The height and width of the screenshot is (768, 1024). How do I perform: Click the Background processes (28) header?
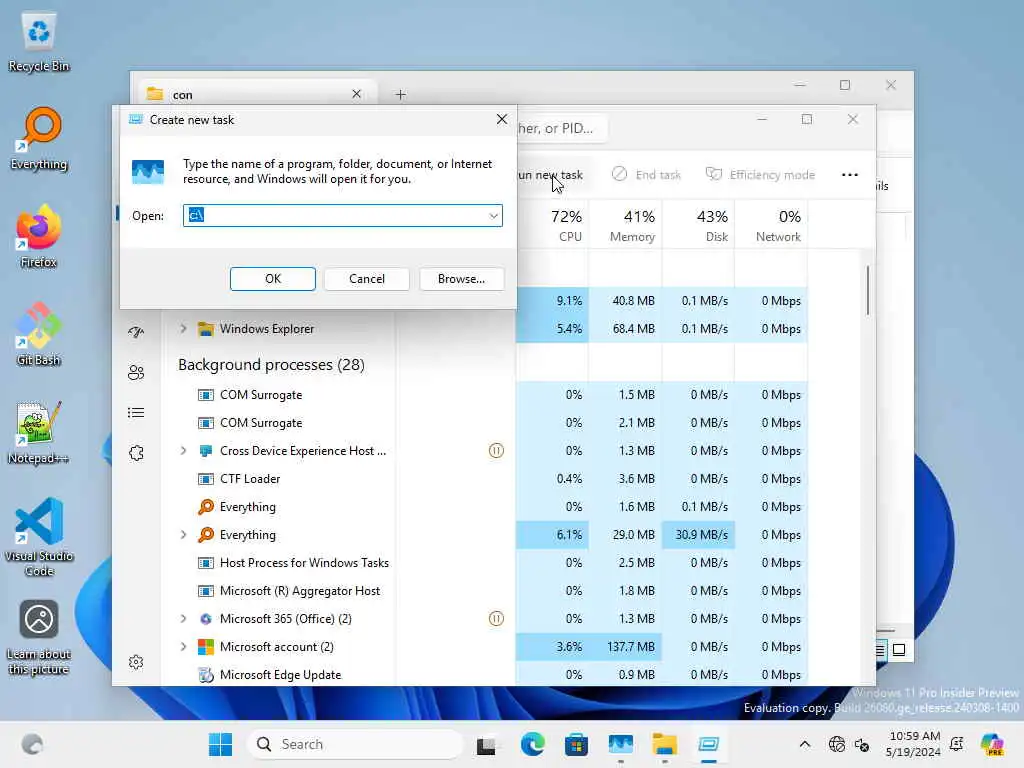coord(271,364)
